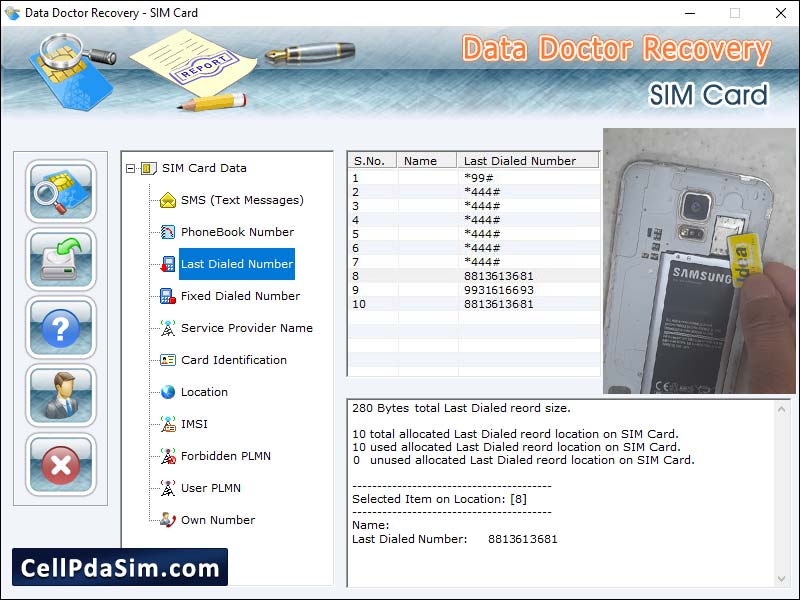Viewport: 800px width, 600px height.
Task: Open User PLMN tree item
Action: pos(211,488)
